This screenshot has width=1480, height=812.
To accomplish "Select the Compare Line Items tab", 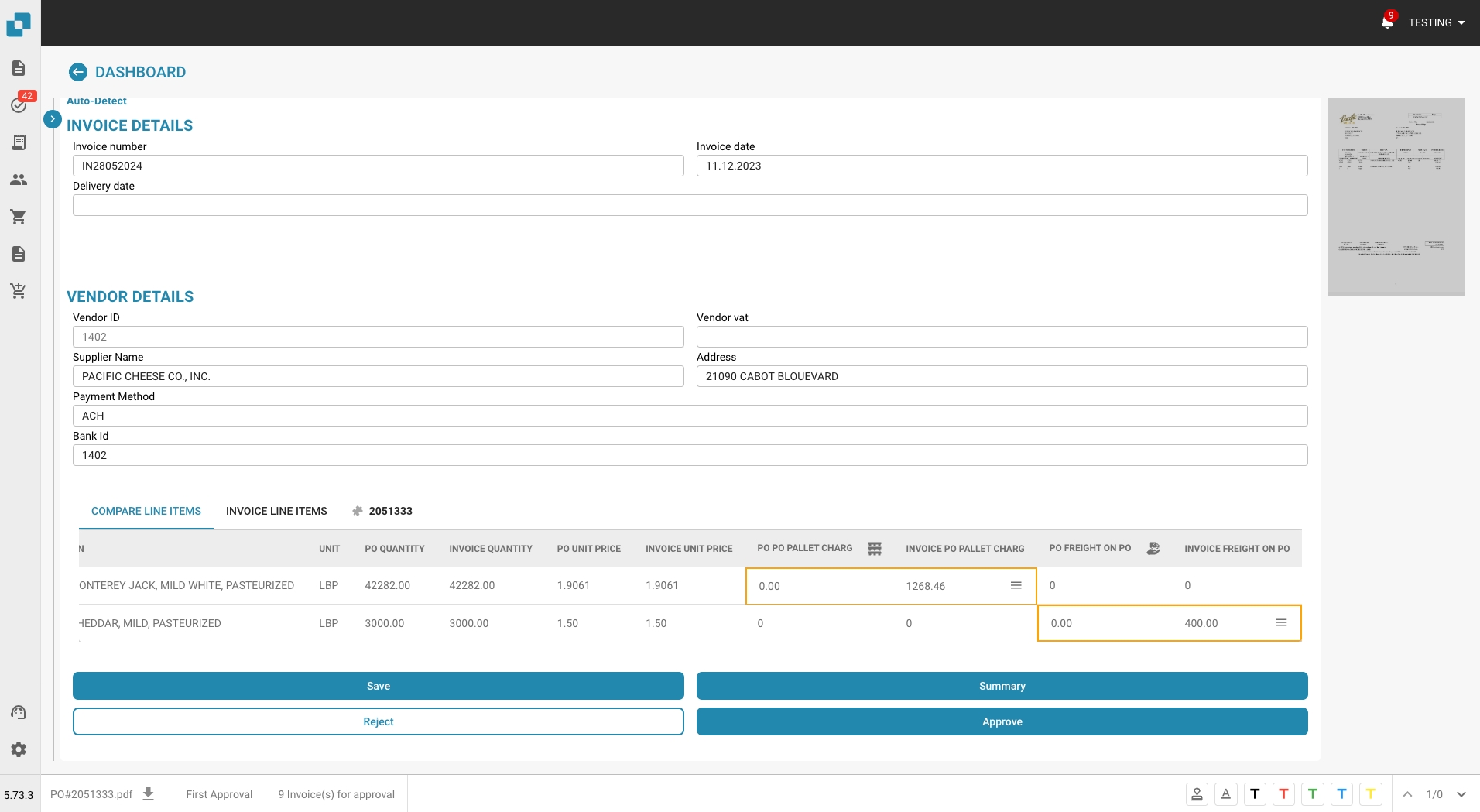I will click(146, 511).
